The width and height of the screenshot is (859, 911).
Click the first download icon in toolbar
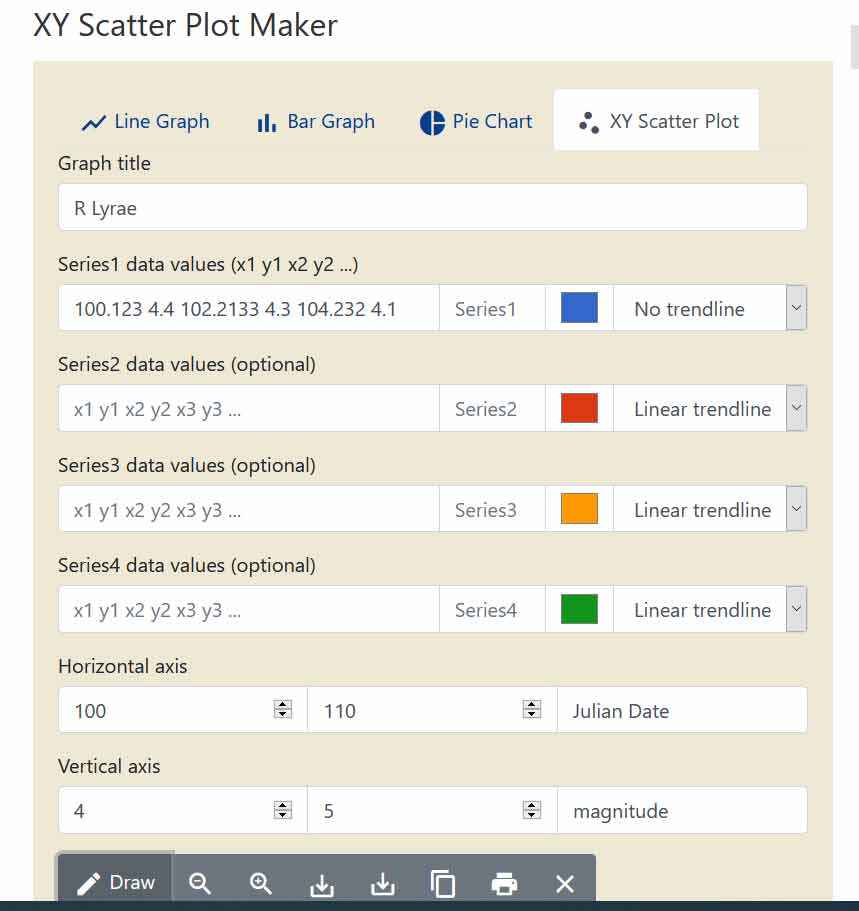click(x=321, y=885)
